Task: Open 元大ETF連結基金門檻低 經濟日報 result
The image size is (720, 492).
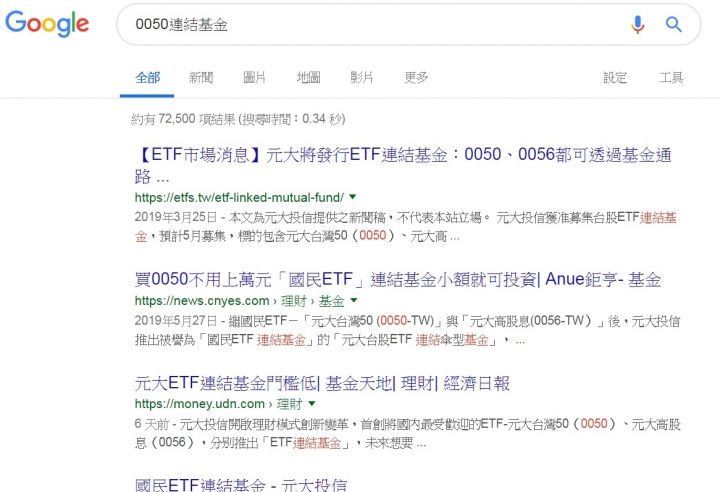Action: point(322,383)
